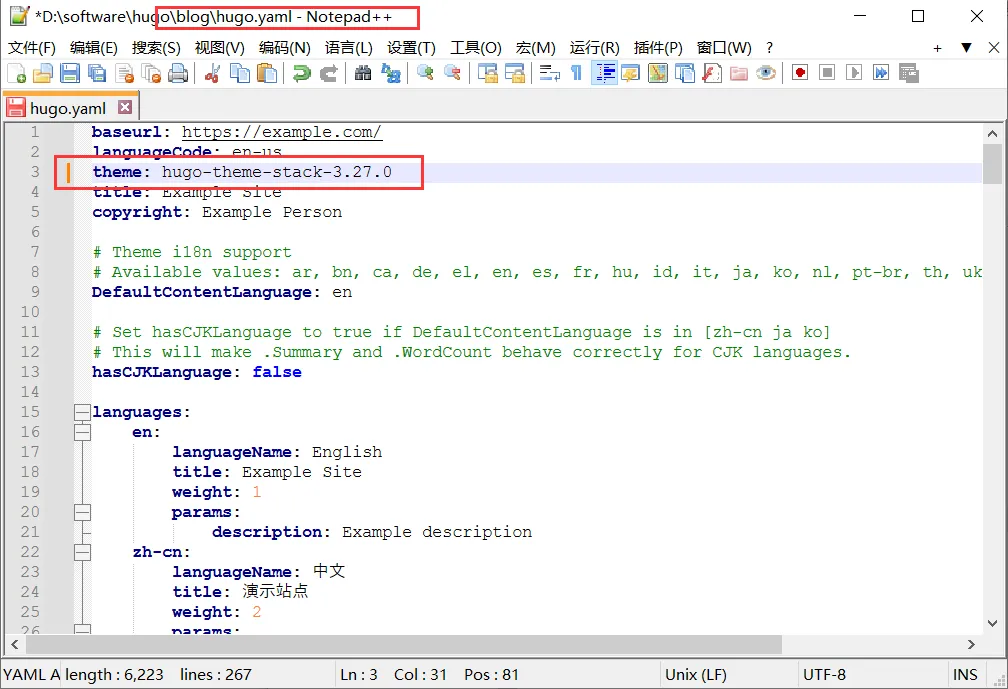Collapse the zh-cn section fold marker

tap(82, 552)
